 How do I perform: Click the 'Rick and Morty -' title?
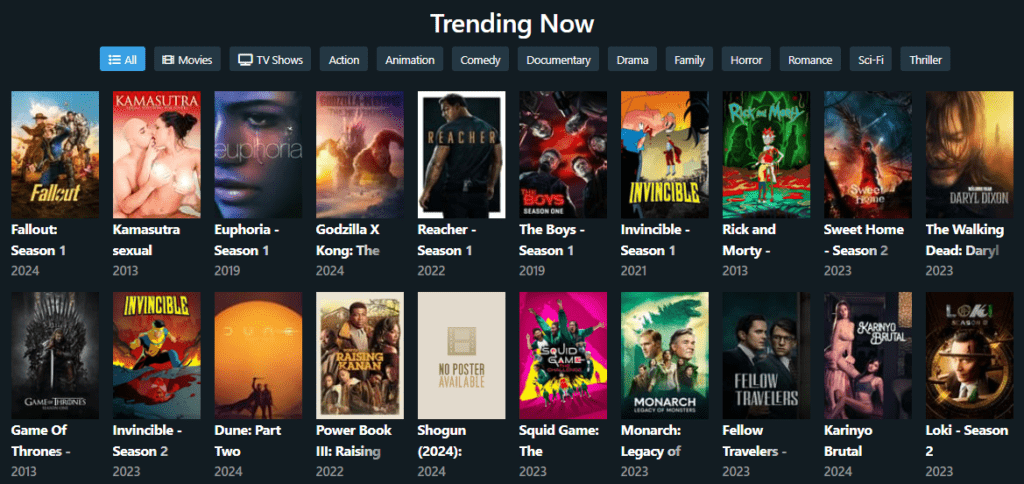749,240
